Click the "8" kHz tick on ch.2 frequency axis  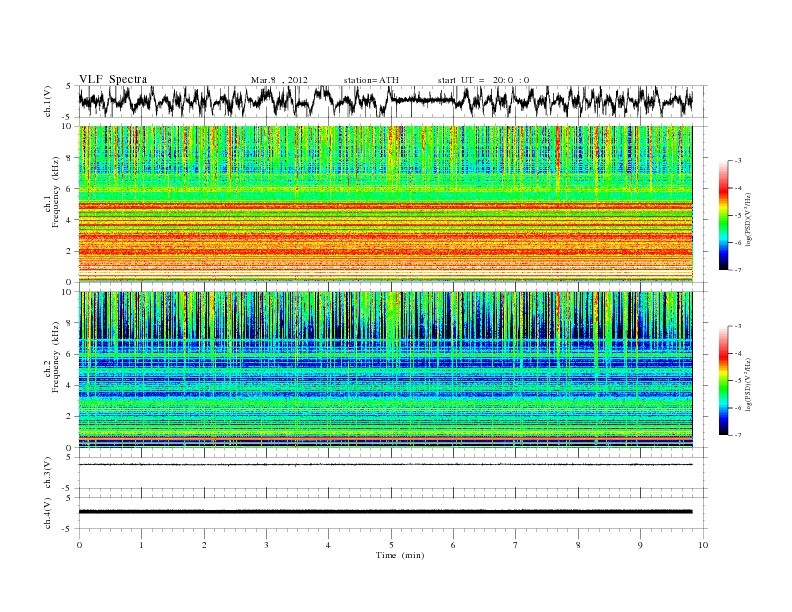click(69, 323)
